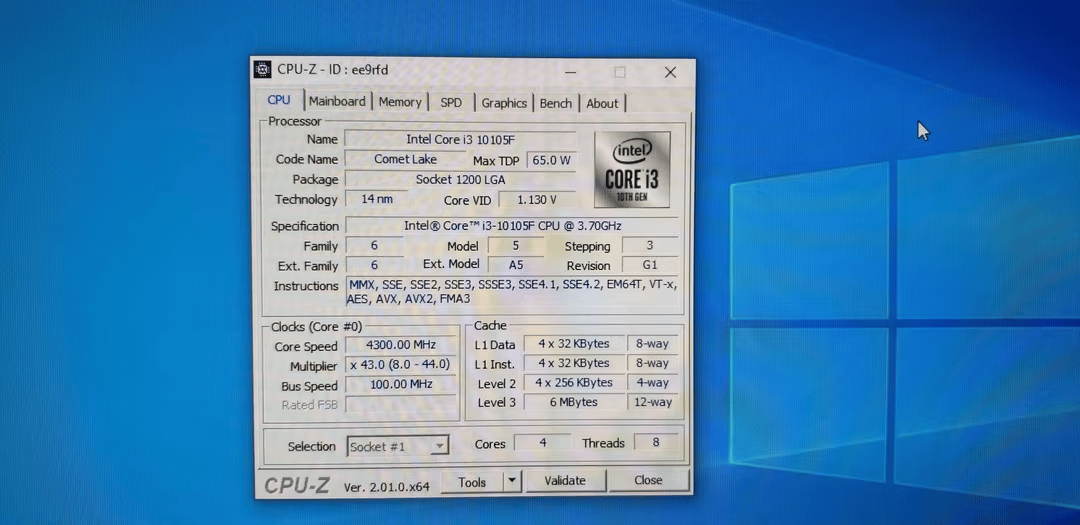The width and height of the screenshot is (1080, 525).
Task: Select the Multiplier value x 43.0 (8.0 - 44.0)
Action: click(x=401, y=364)
